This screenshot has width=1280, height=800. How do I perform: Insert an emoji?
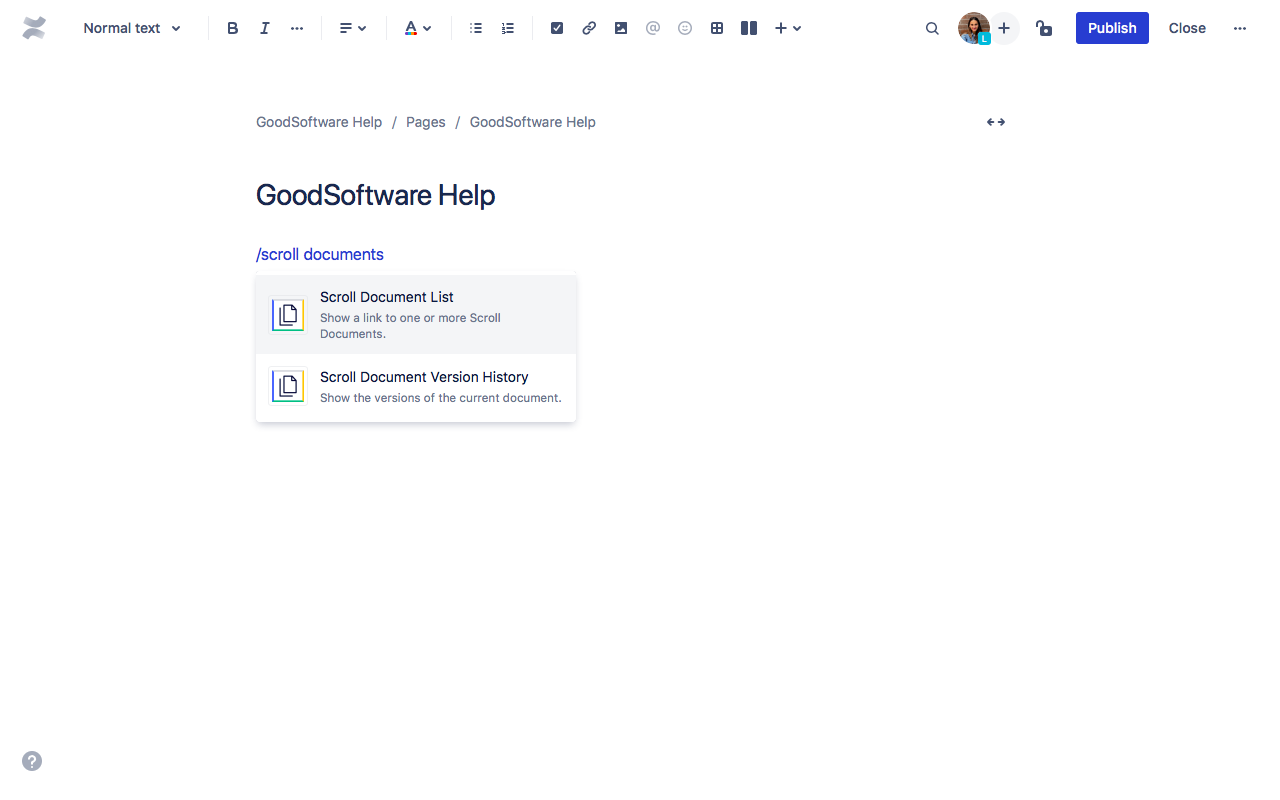tap(685, 28)
